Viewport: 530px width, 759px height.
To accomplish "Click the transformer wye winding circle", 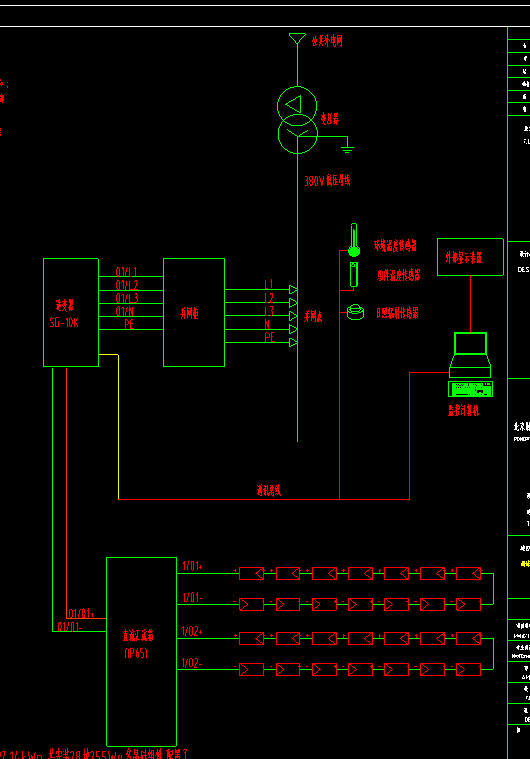I will 298,134.
